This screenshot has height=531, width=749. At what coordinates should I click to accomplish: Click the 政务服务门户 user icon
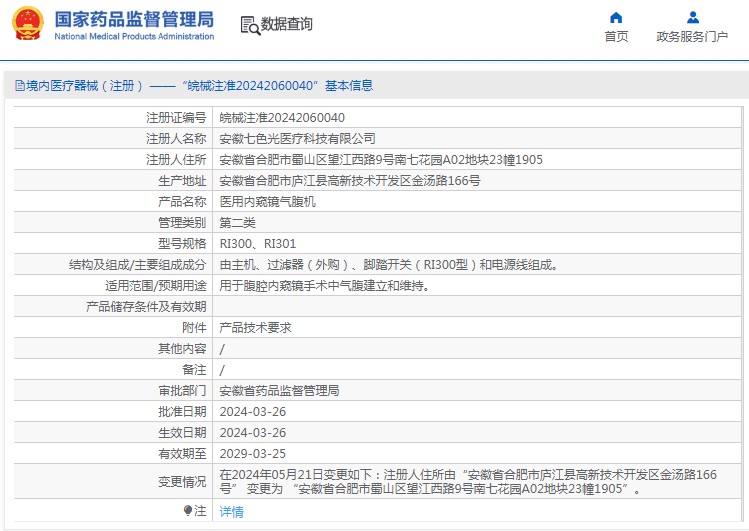coord(693,18)
